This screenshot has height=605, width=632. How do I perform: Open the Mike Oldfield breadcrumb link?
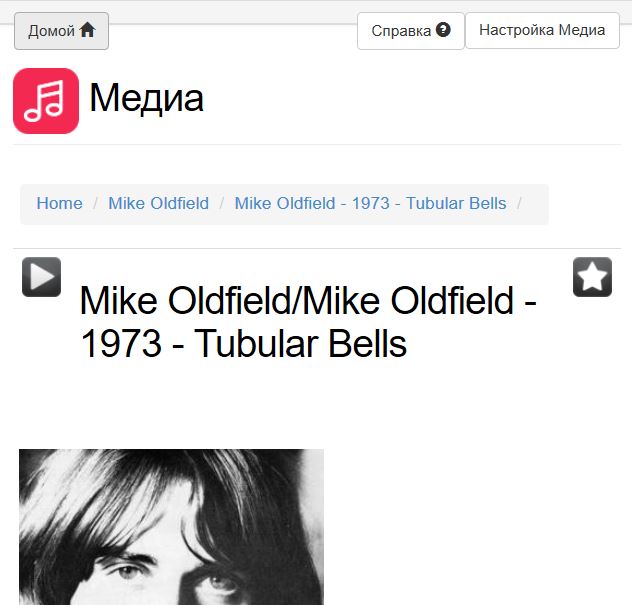click(158, 204)
